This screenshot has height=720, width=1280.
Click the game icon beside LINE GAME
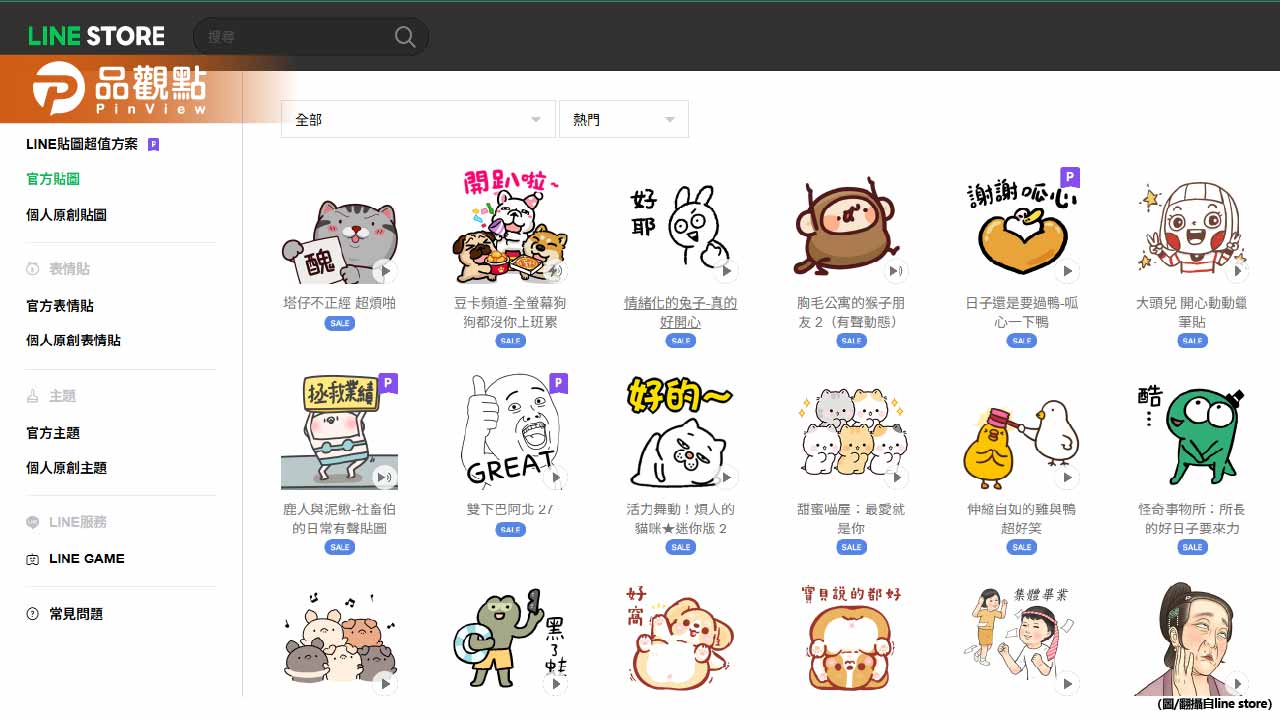pyautogui.click(x=33, y=559)
